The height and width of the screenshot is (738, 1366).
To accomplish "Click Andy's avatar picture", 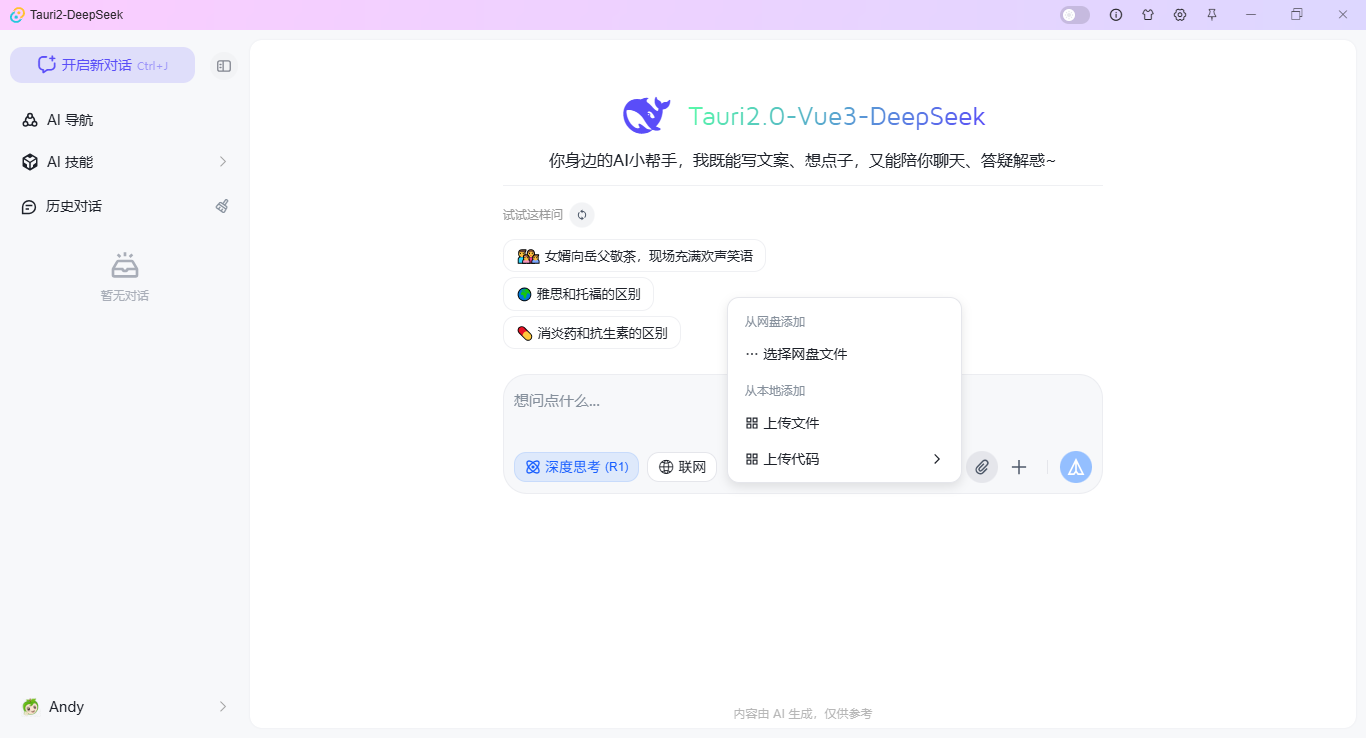I will click(31, 707).
